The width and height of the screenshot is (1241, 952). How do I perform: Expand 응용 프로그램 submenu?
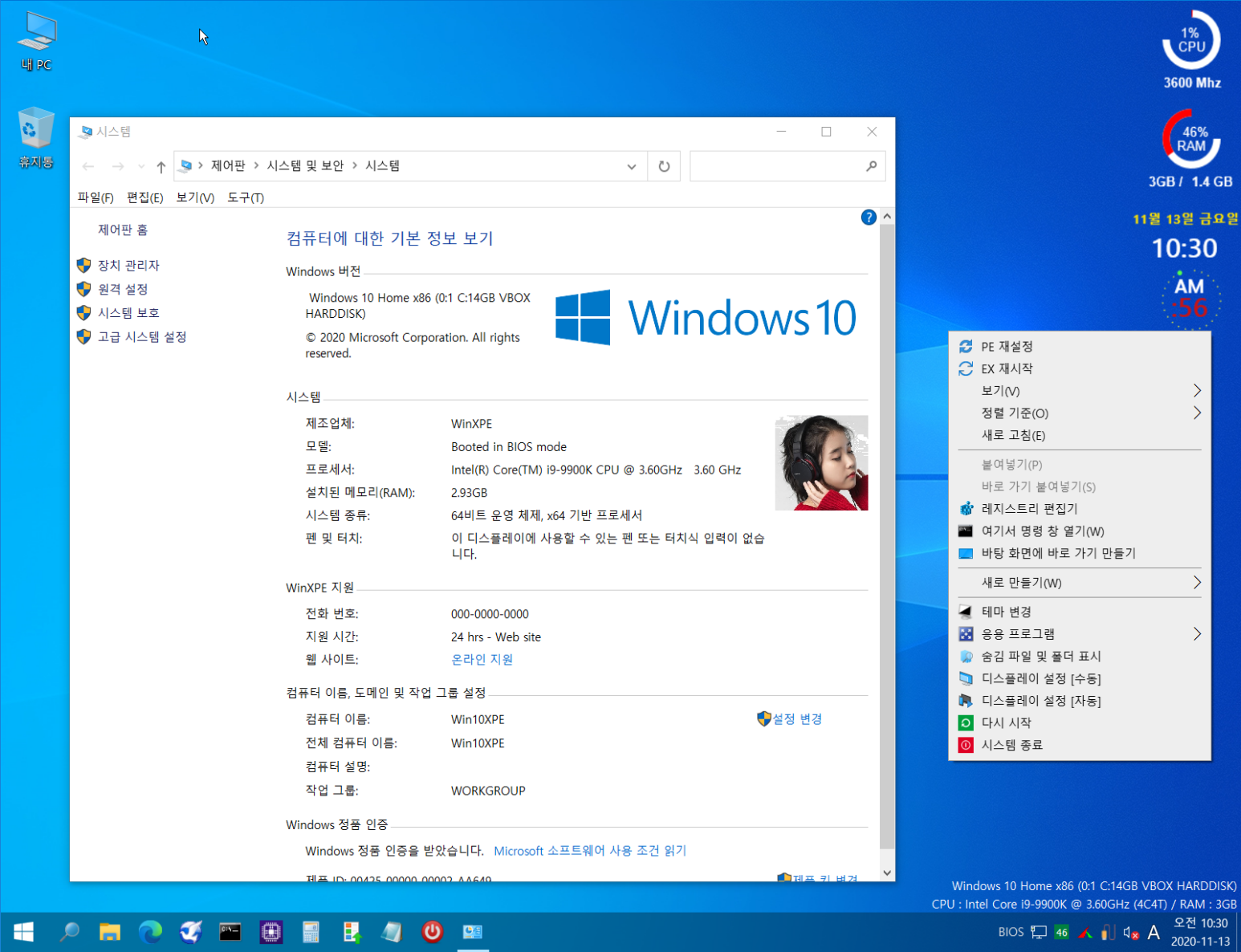tap(1080, 634)
